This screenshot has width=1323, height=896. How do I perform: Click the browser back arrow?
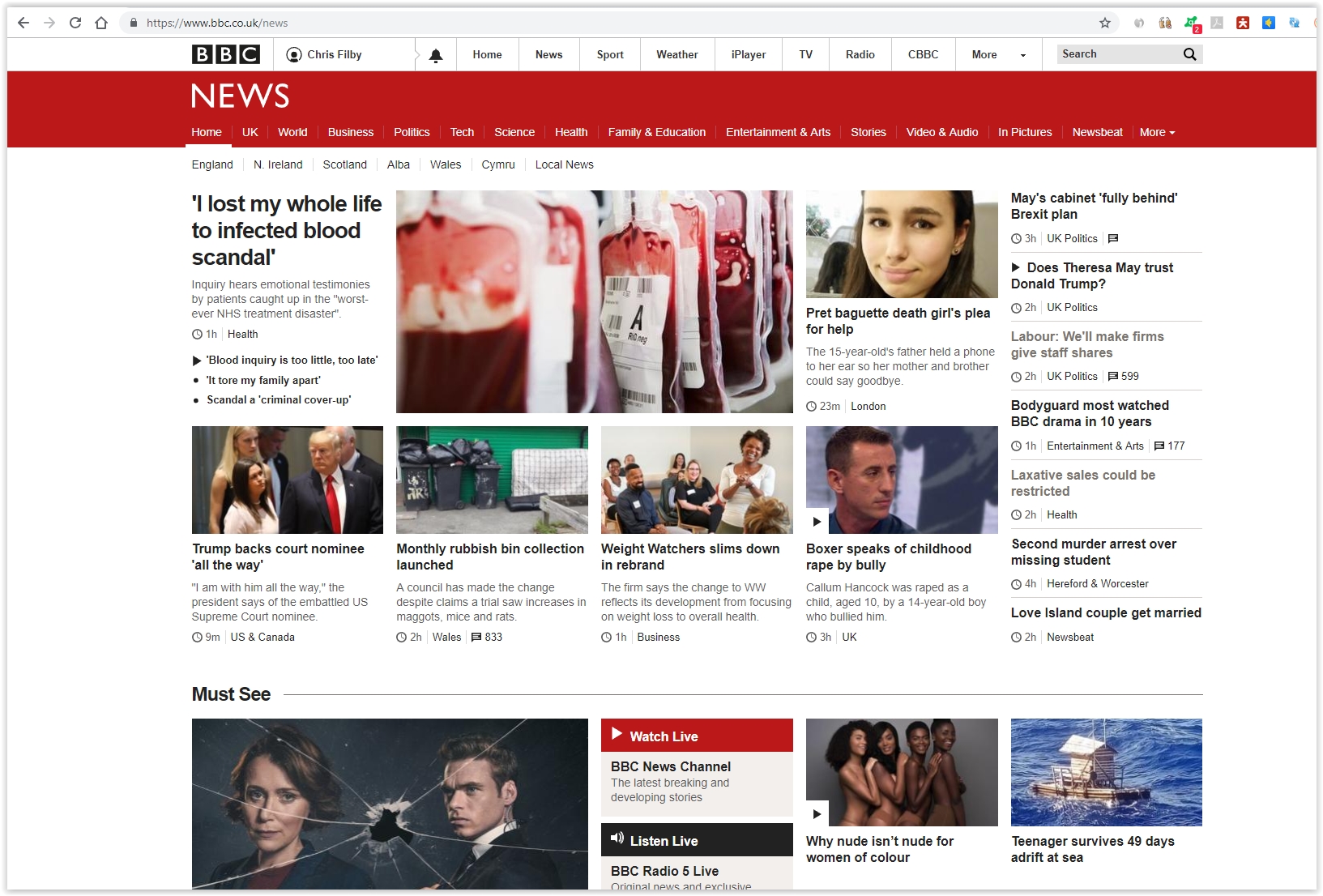coord(23,23)
